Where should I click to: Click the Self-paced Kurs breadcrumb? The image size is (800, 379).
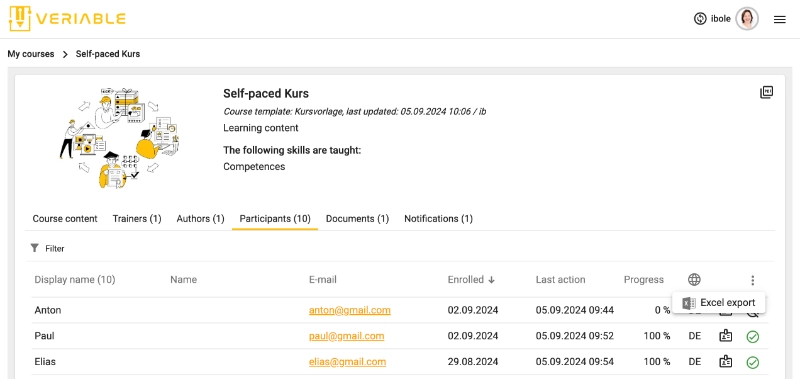[108, 54]
